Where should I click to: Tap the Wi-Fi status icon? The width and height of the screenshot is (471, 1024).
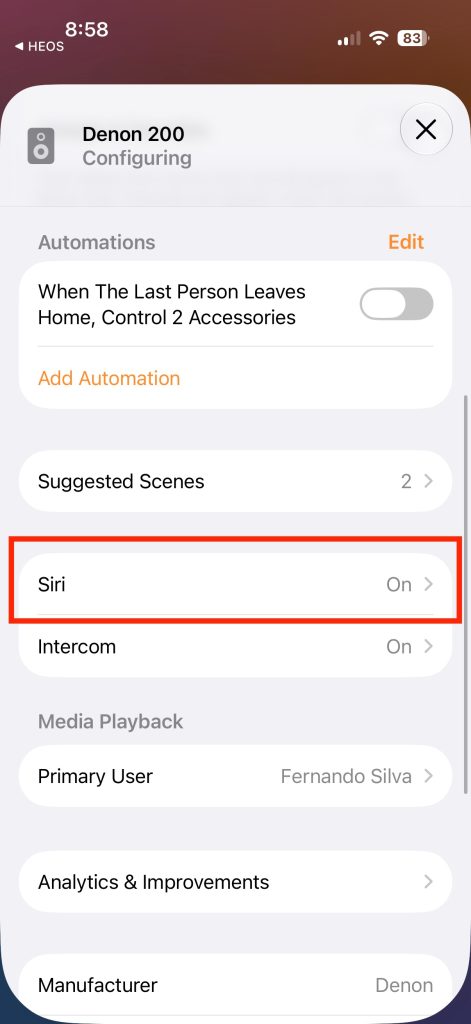tap(378, 39)
